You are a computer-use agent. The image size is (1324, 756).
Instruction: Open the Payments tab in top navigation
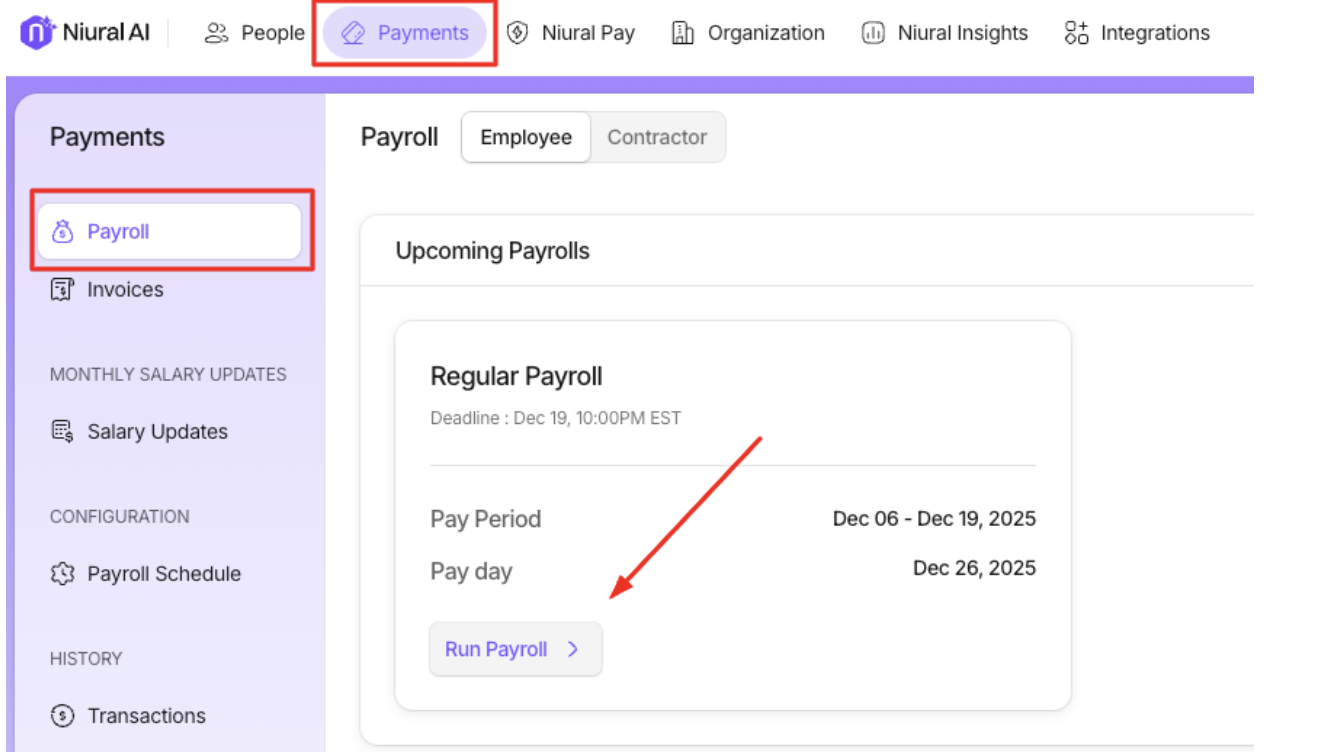pyautogui.click(x=405, y=33)
